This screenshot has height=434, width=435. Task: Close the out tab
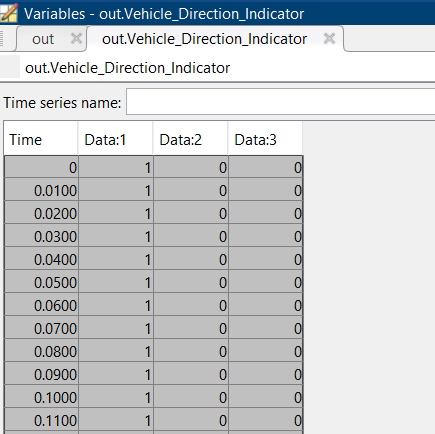tap(76, 39)
